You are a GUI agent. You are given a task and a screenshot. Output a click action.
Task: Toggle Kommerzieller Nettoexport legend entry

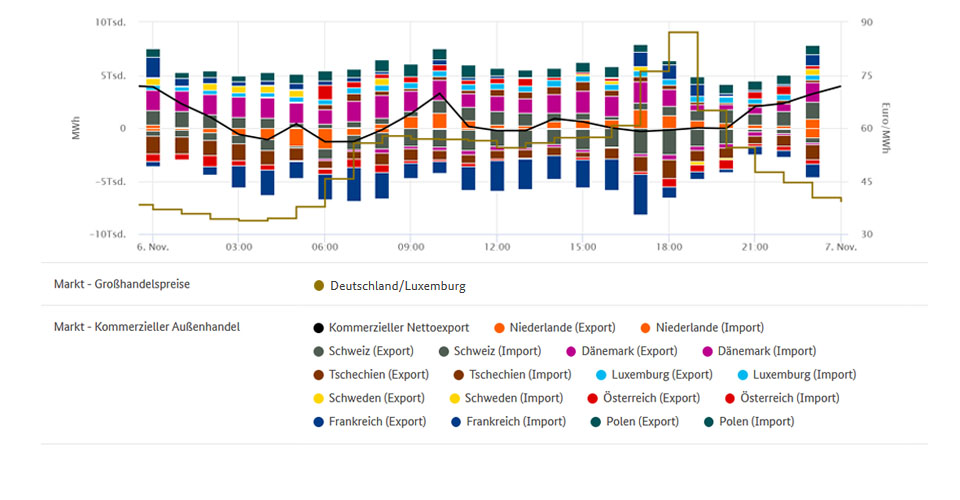(x=391, y=327)
